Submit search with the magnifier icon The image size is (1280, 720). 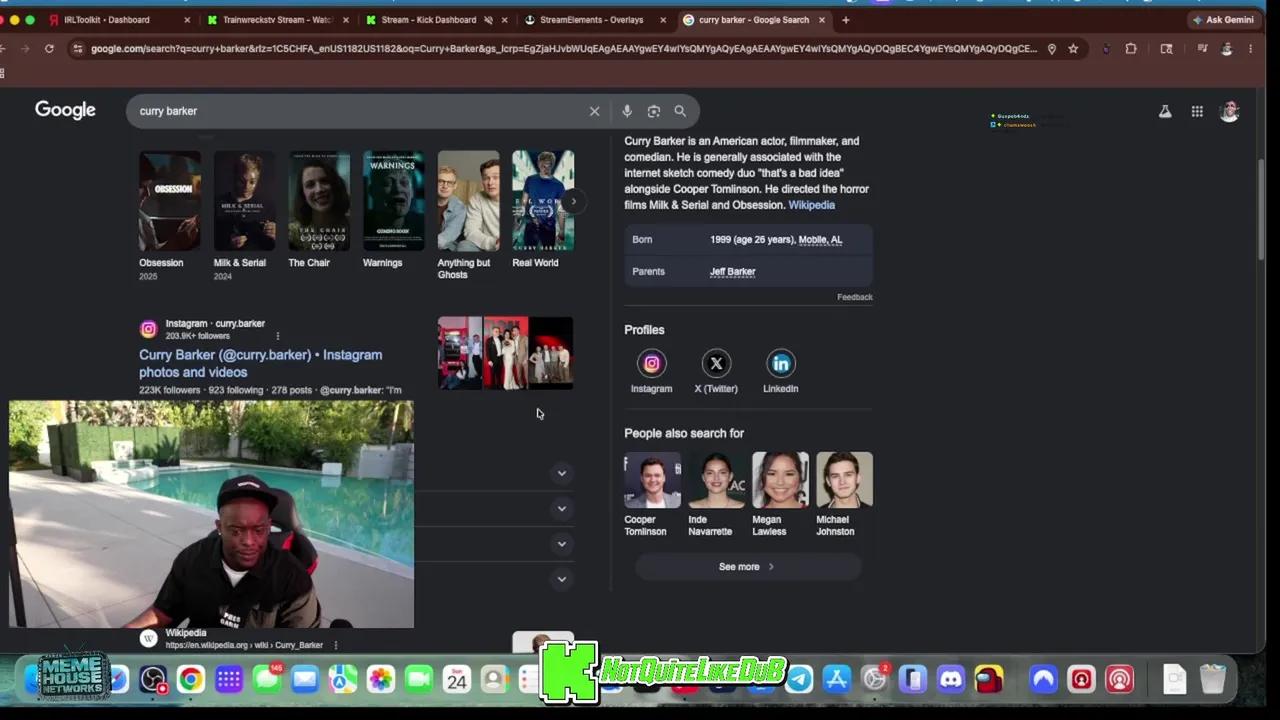tap(680, 111)
